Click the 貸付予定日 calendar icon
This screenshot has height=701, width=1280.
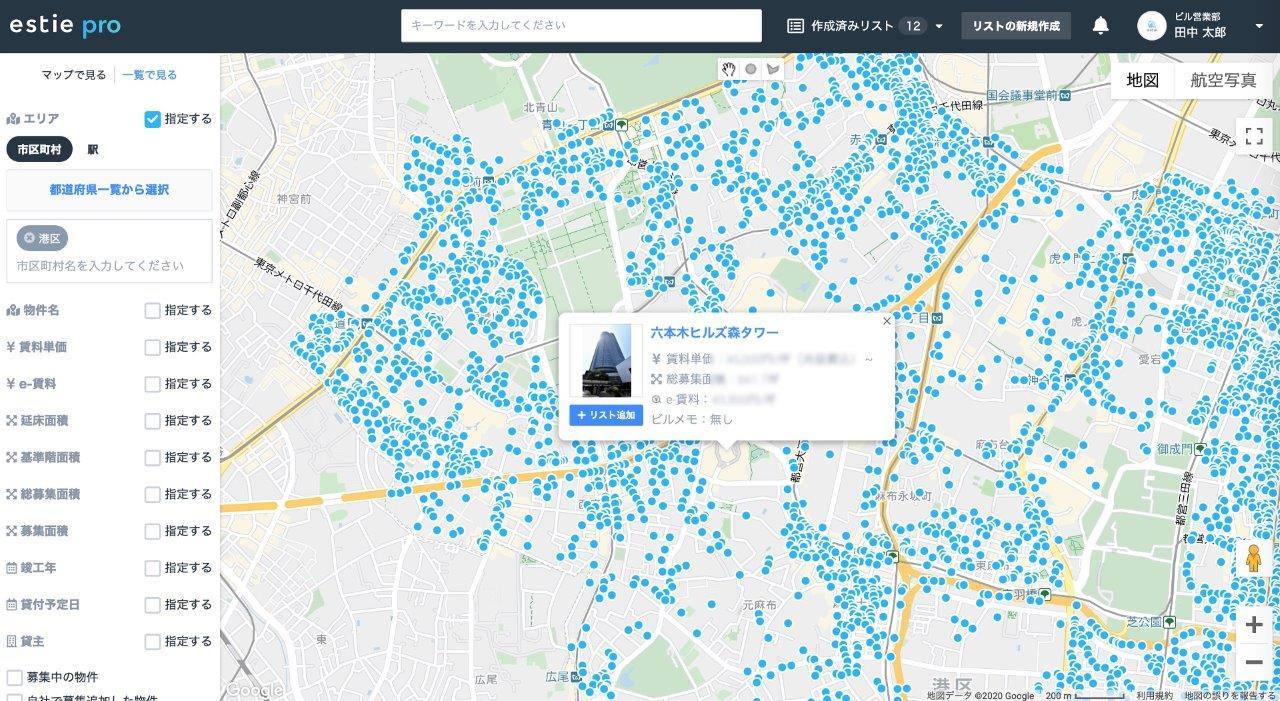coord(12,605)
